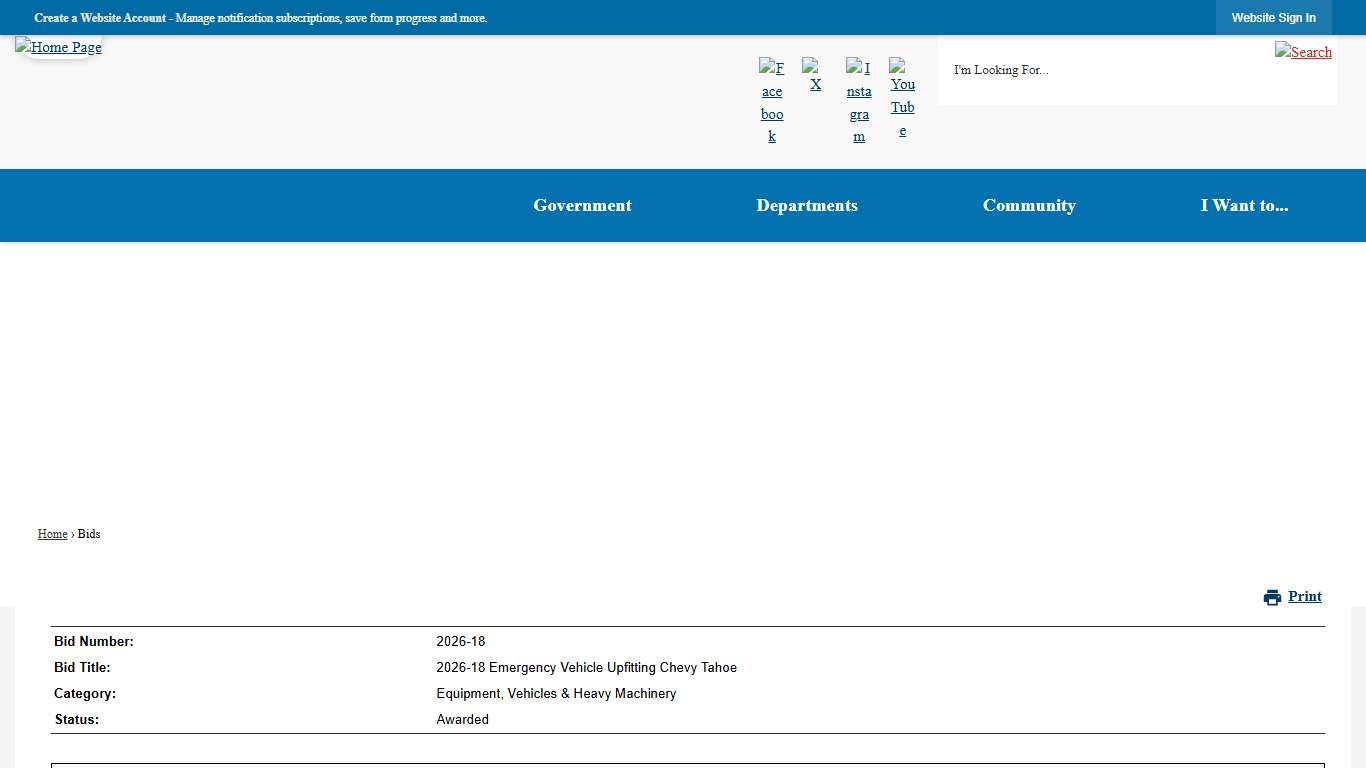1366x768 pixels.
Task: Click the Home Page logo image
Action: (x=58, y=47)
